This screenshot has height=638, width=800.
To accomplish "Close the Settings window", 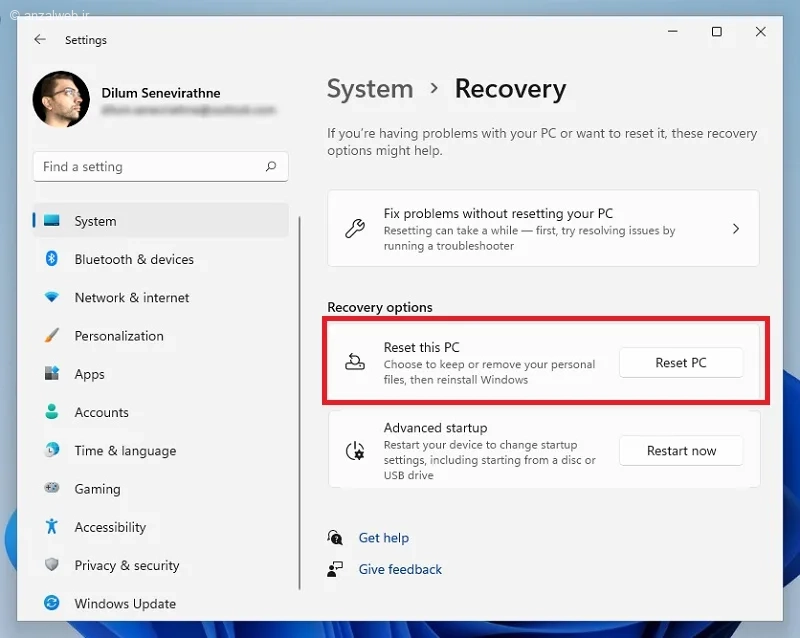I will point(761,32).
